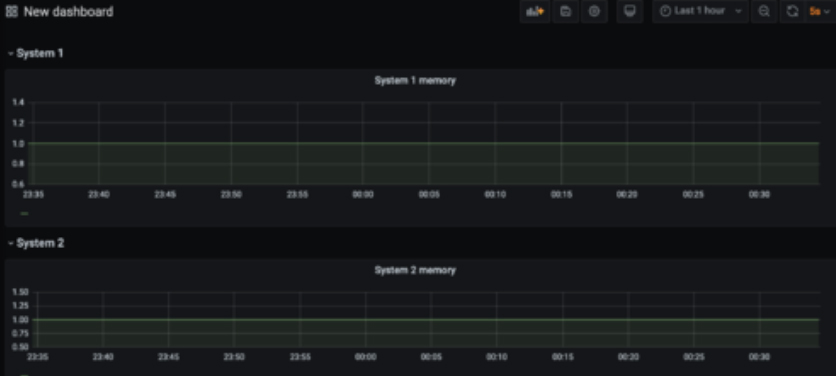836x376 pixels.
Task: Click the 1.4 axis value on System 1 chart
Action: 18,102
